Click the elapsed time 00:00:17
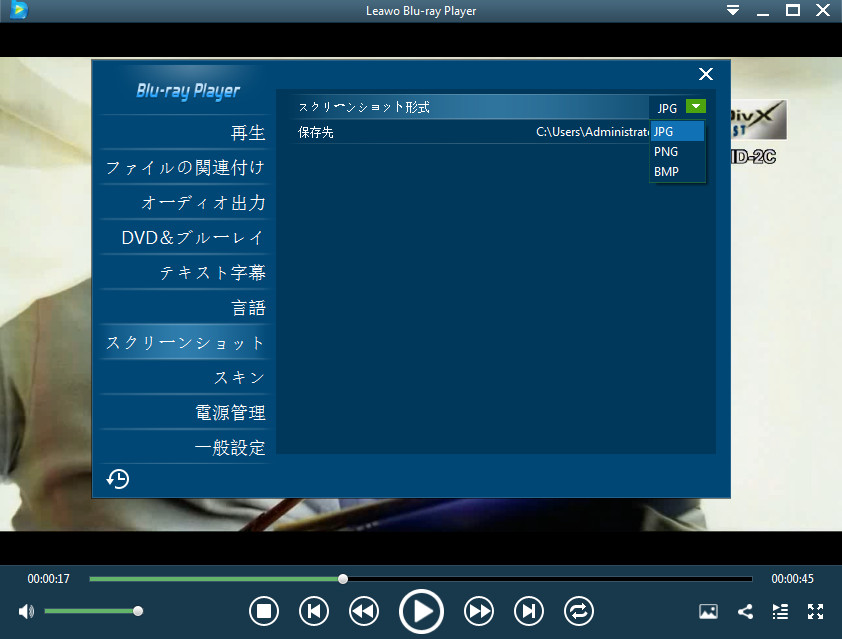Viewport: 842px width, 639px height. click(48, 579)
